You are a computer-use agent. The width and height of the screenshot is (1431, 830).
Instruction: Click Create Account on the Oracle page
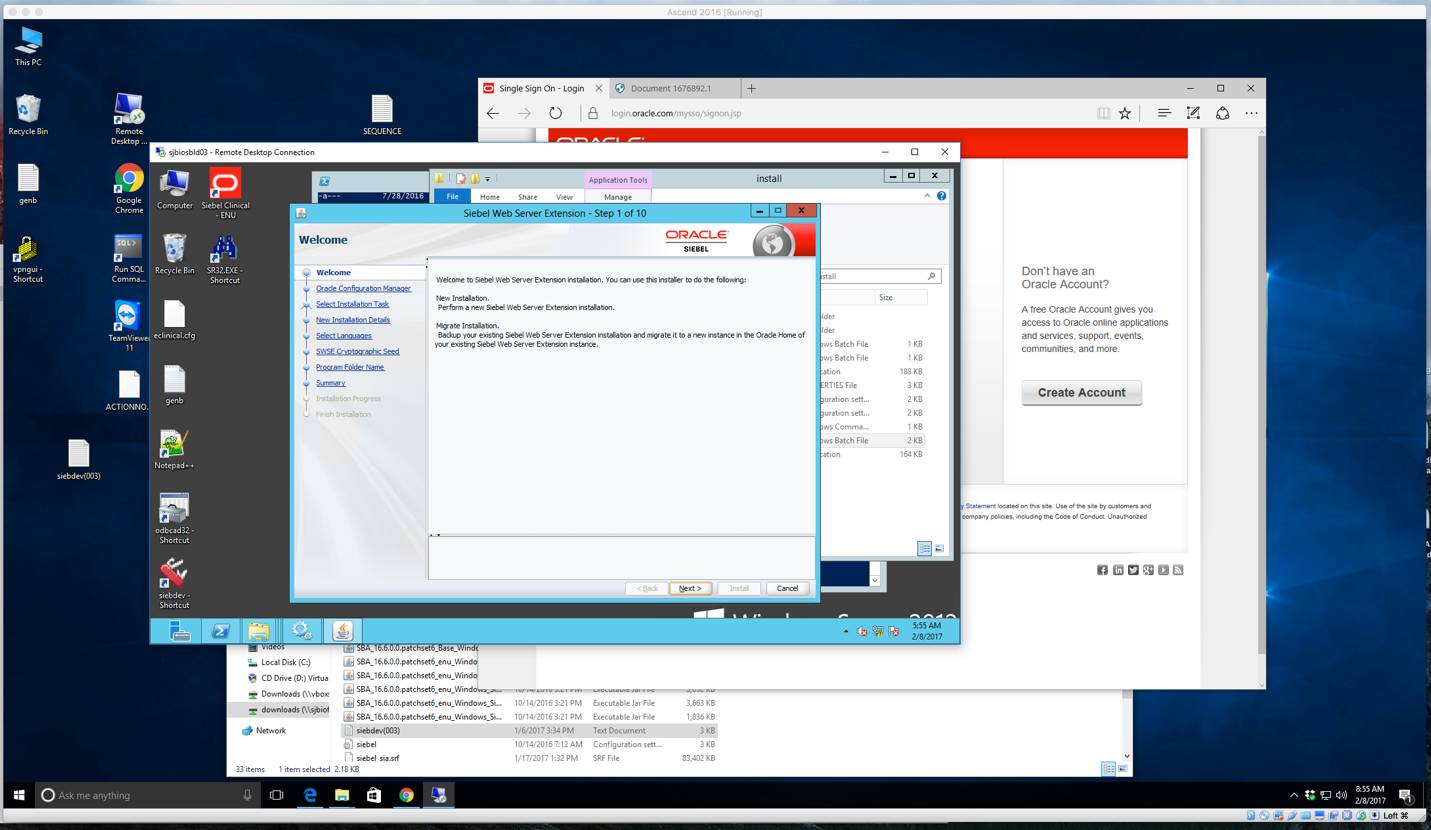pos(1081,392)
